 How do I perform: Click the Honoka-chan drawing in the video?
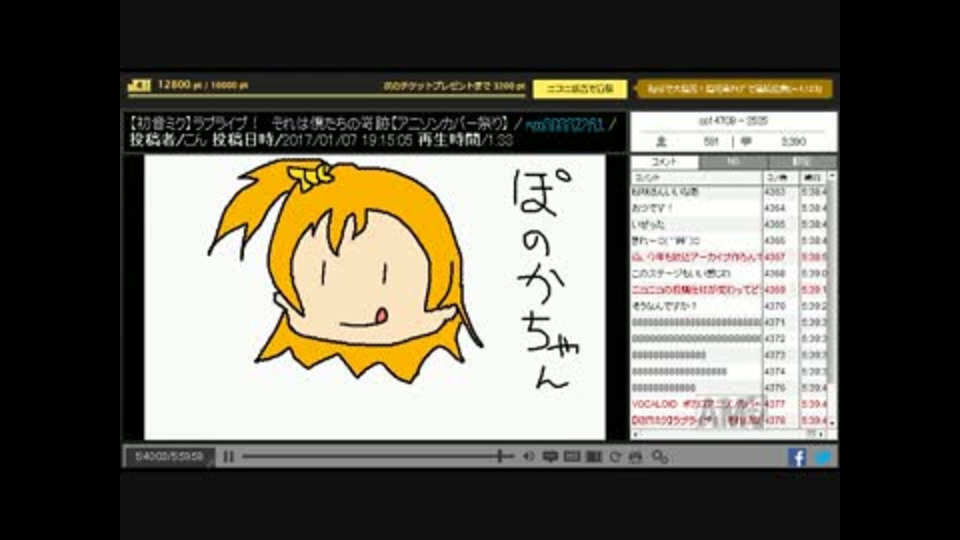coord(345,271)
